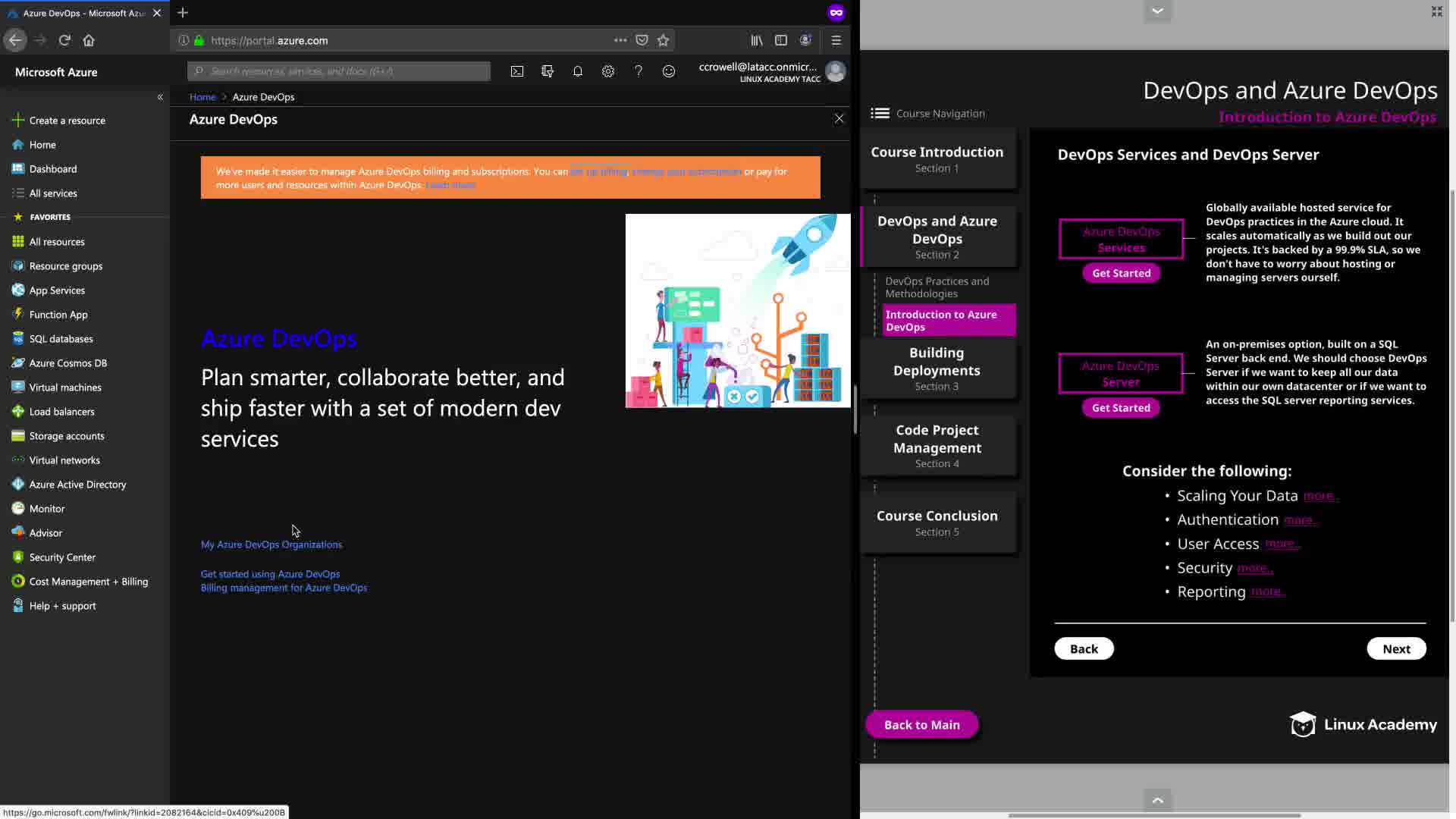Click My Azure DevOps Organizations link
1456x819 pixels.
[x=271, y=544]
